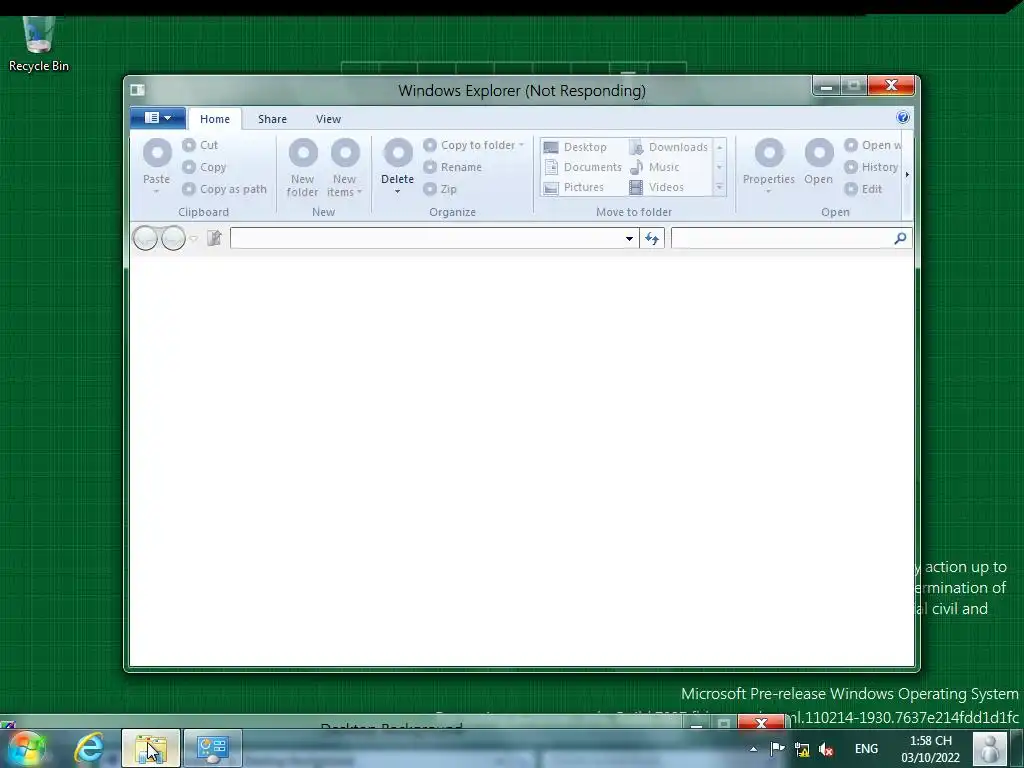Move to Pictures folder

tap(573, 187)
